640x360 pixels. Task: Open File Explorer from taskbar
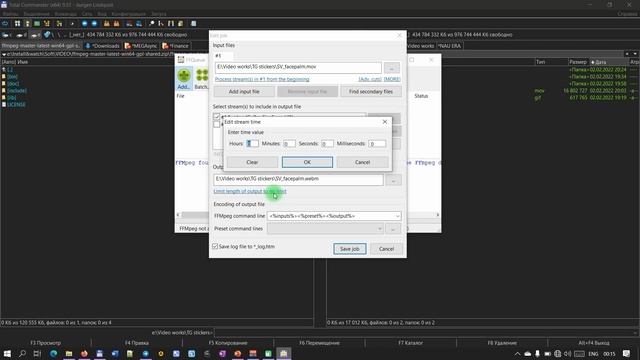[69, 353]
